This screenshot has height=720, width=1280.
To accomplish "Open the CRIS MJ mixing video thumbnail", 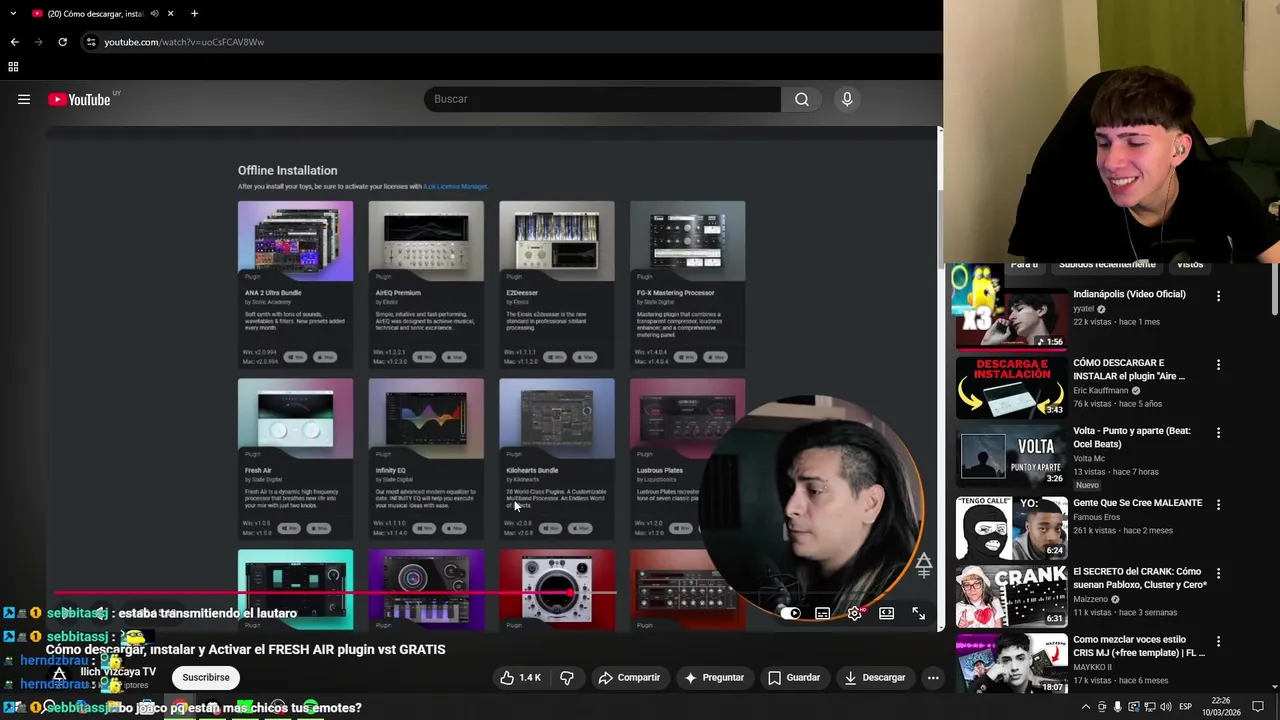I will 1011,663.
